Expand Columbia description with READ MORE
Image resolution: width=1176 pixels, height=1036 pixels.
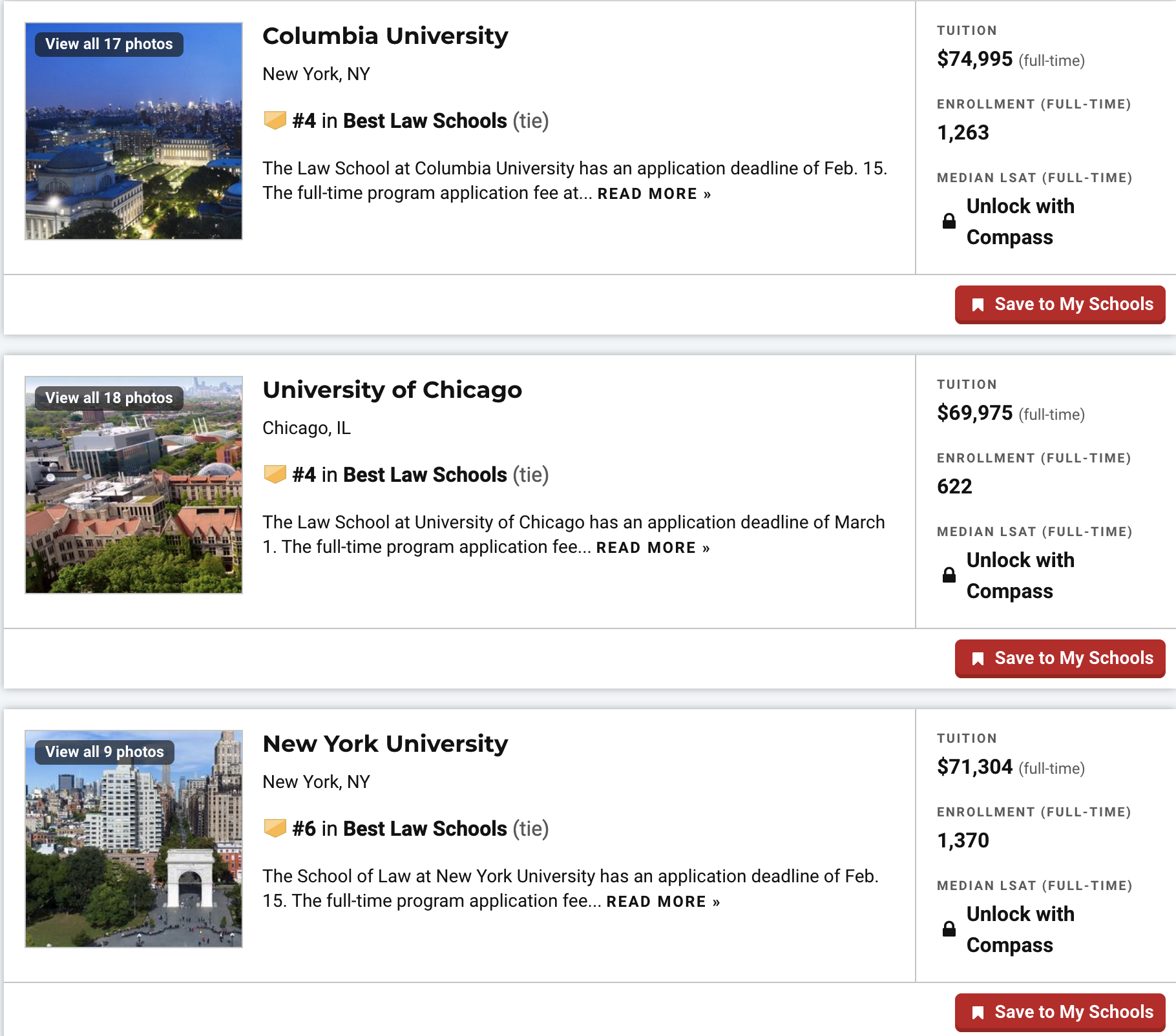point(653,194)
